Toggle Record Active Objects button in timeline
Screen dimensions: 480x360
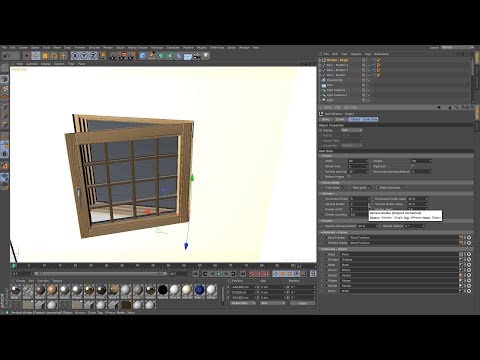[x=252, y=274]
